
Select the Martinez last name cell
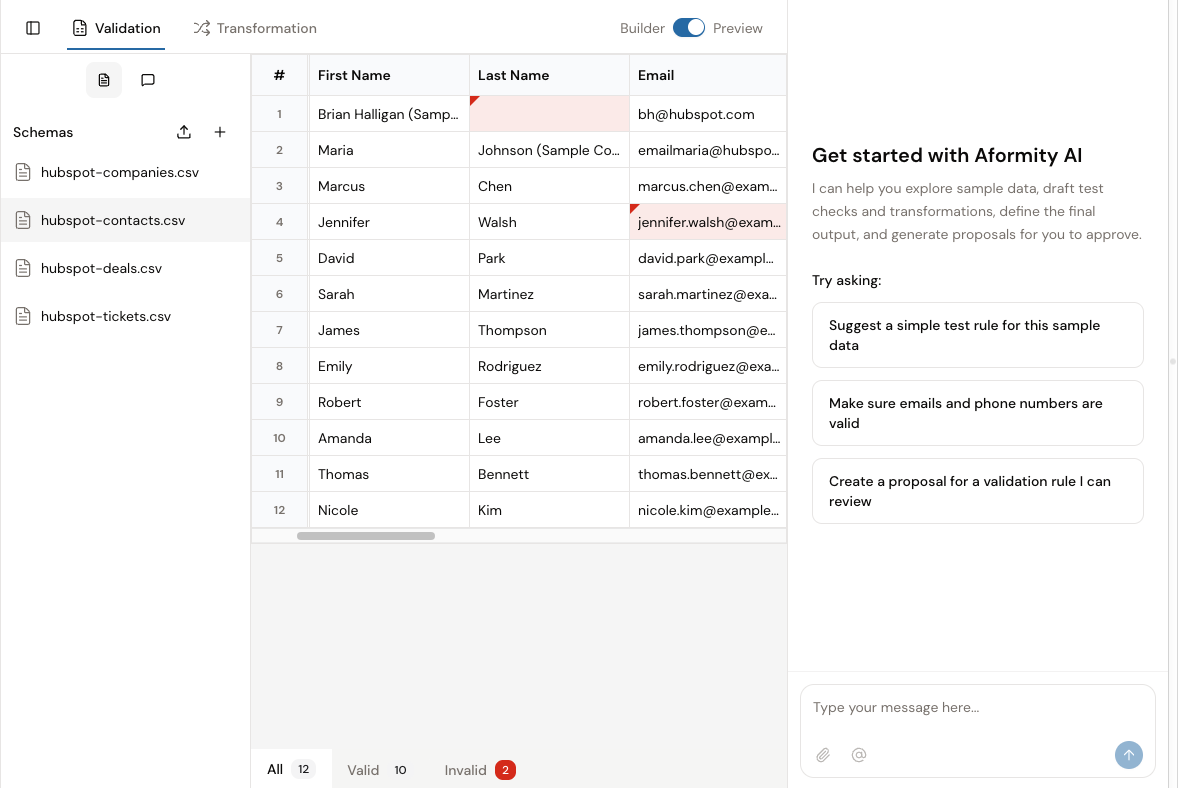pyautogui.click(x=548, y=294)
